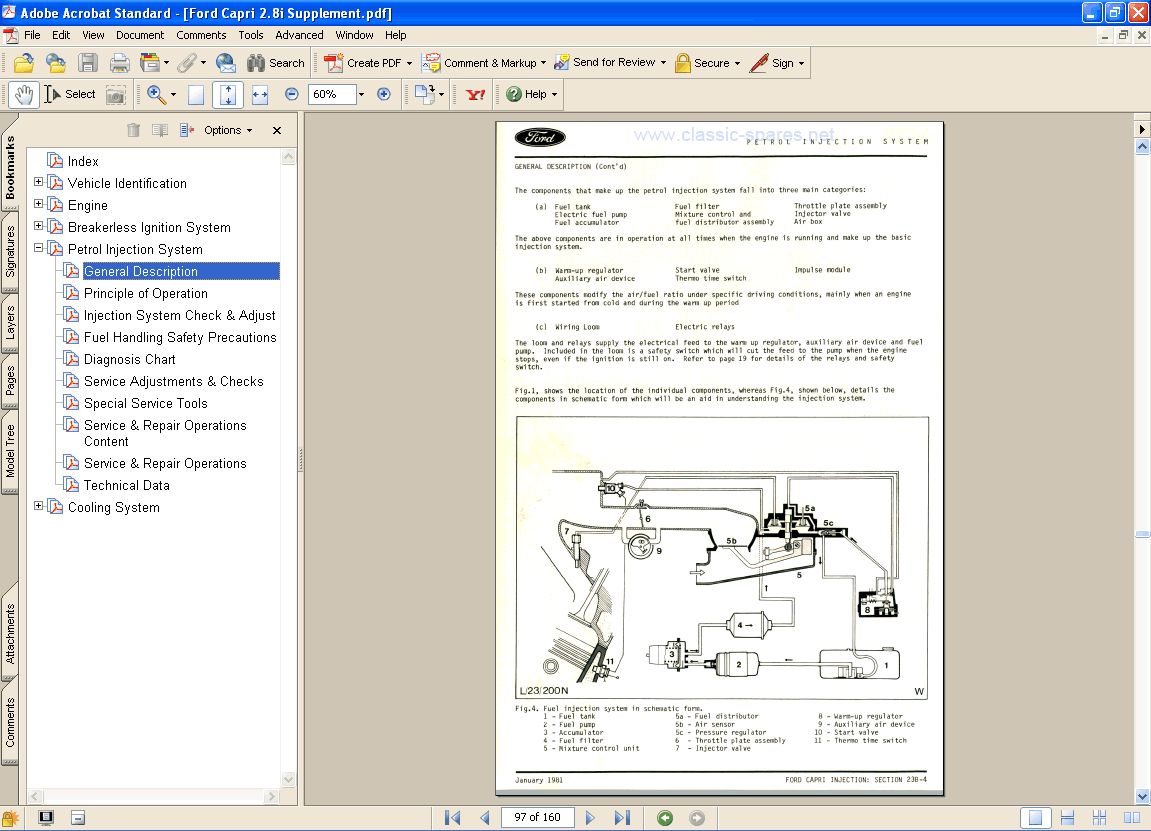Open Technical Data bookmark
The image size is (1151, 831).
126,486
